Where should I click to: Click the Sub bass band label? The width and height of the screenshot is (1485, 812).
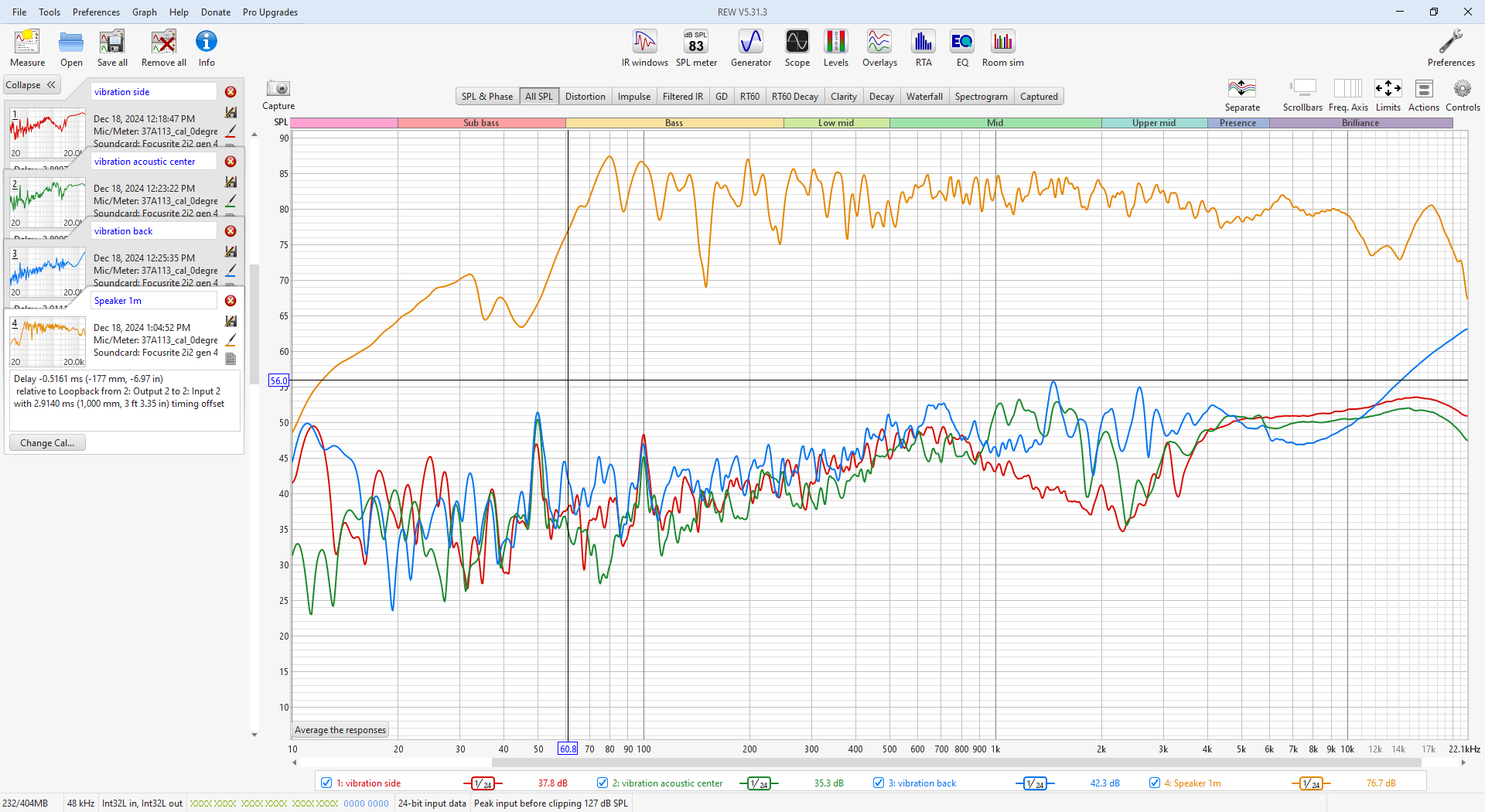(481, 123)
